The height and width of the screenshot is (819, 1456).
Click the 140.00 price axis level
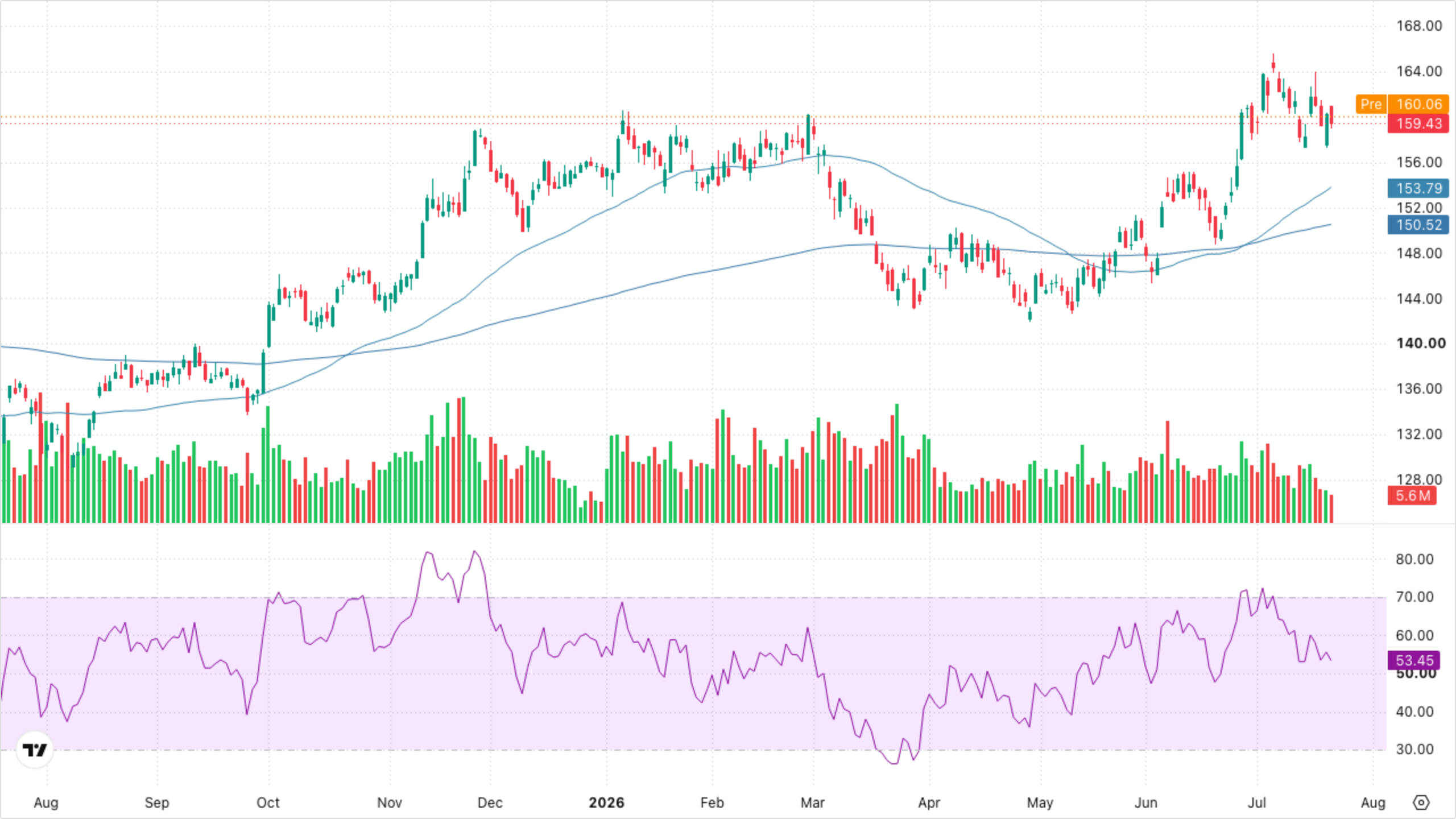coord(1420,343)
